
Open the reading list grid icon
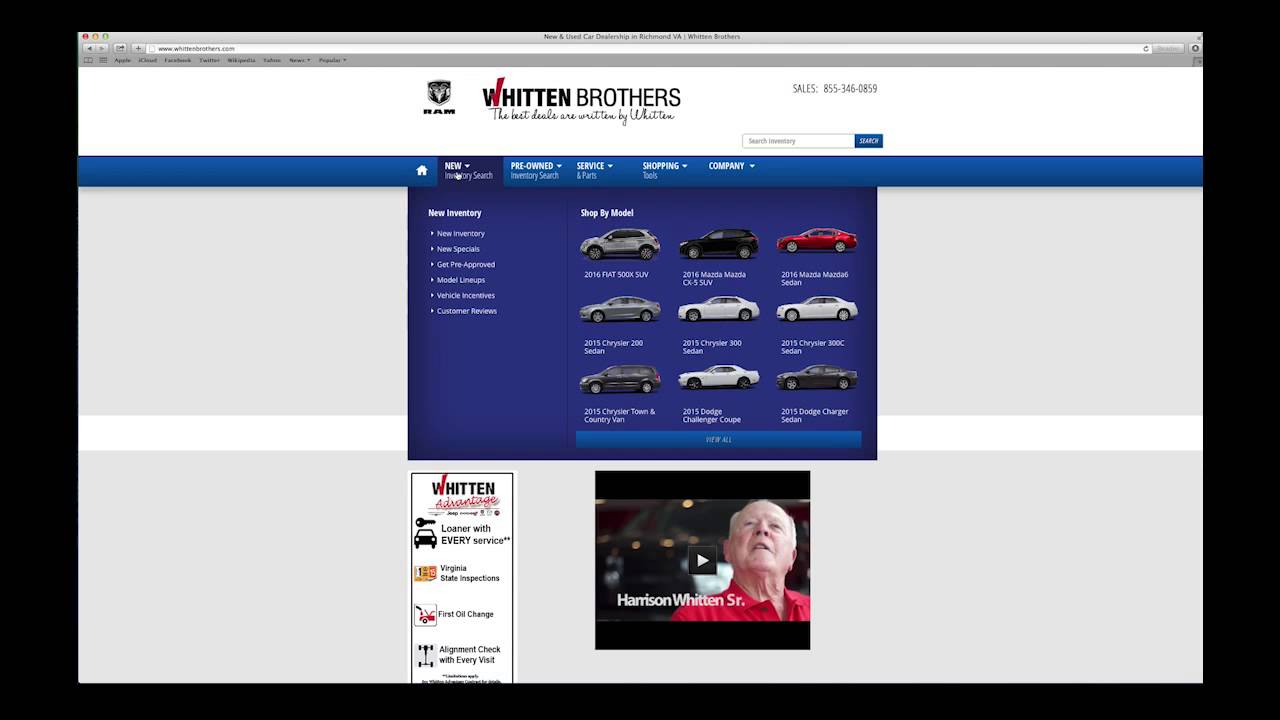[103, 60]
